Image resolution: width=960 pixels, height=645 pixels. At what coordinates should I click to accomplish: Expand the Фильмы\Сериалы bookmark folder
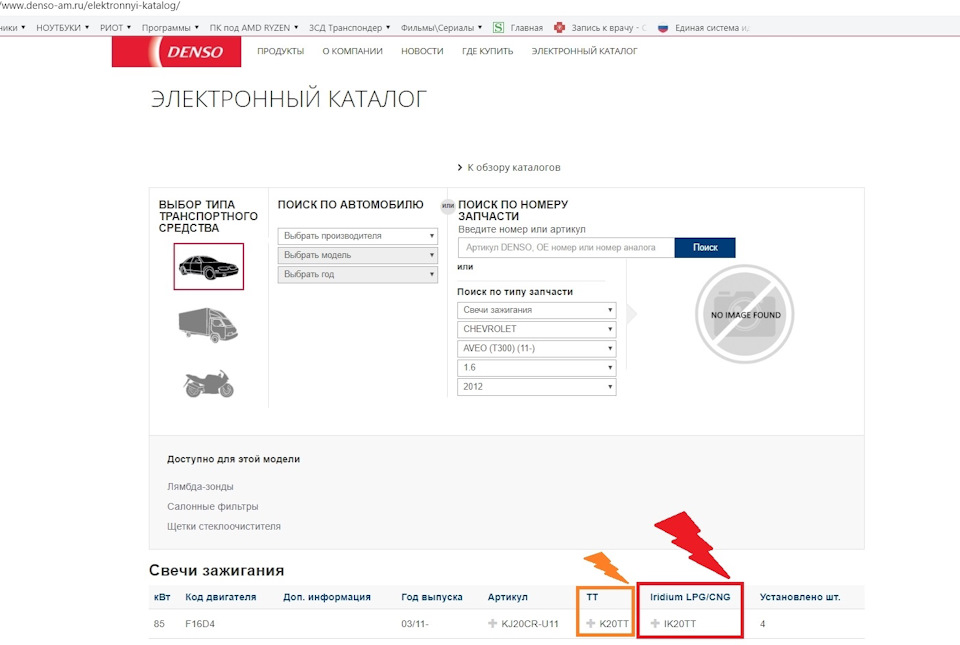coord(441,28)
